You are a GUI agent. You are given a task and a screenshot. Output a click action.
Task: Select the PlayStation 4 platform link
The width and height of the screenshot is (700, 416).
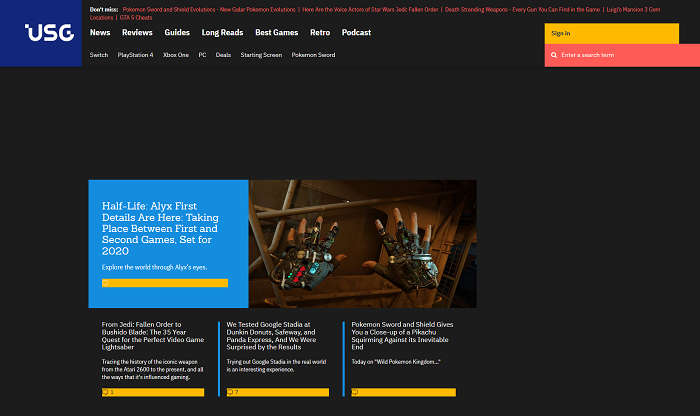(x=135, y=55)
